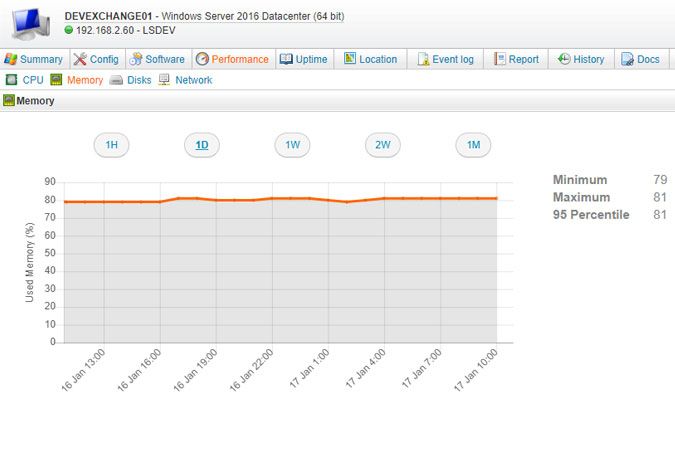675x450 pixels.
Task: Click the History icon
Action: [x=564, y=60]
